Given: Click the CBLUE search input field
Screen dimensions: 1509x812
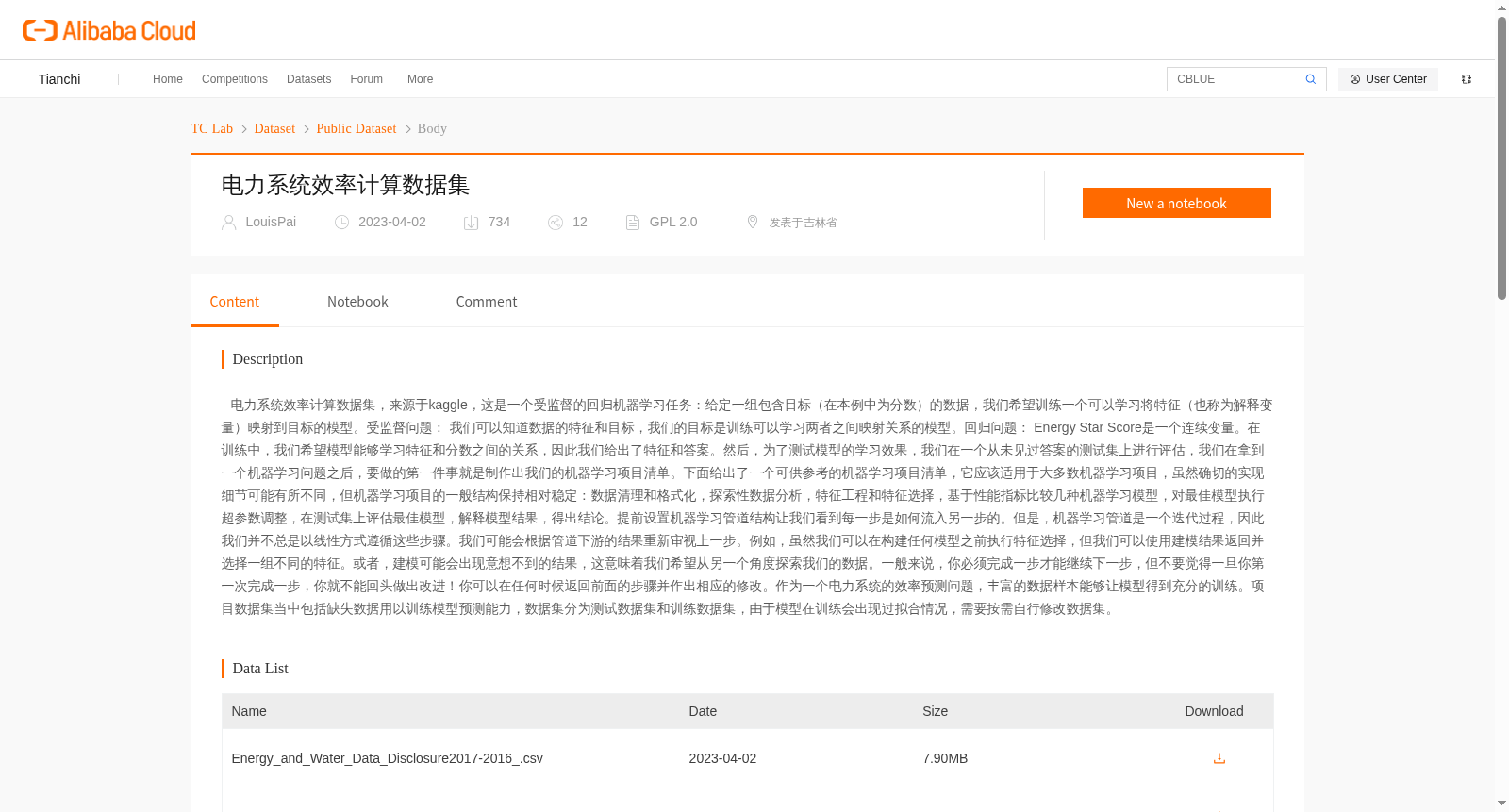Looking at the screenshot, I should pos(1236,79).
